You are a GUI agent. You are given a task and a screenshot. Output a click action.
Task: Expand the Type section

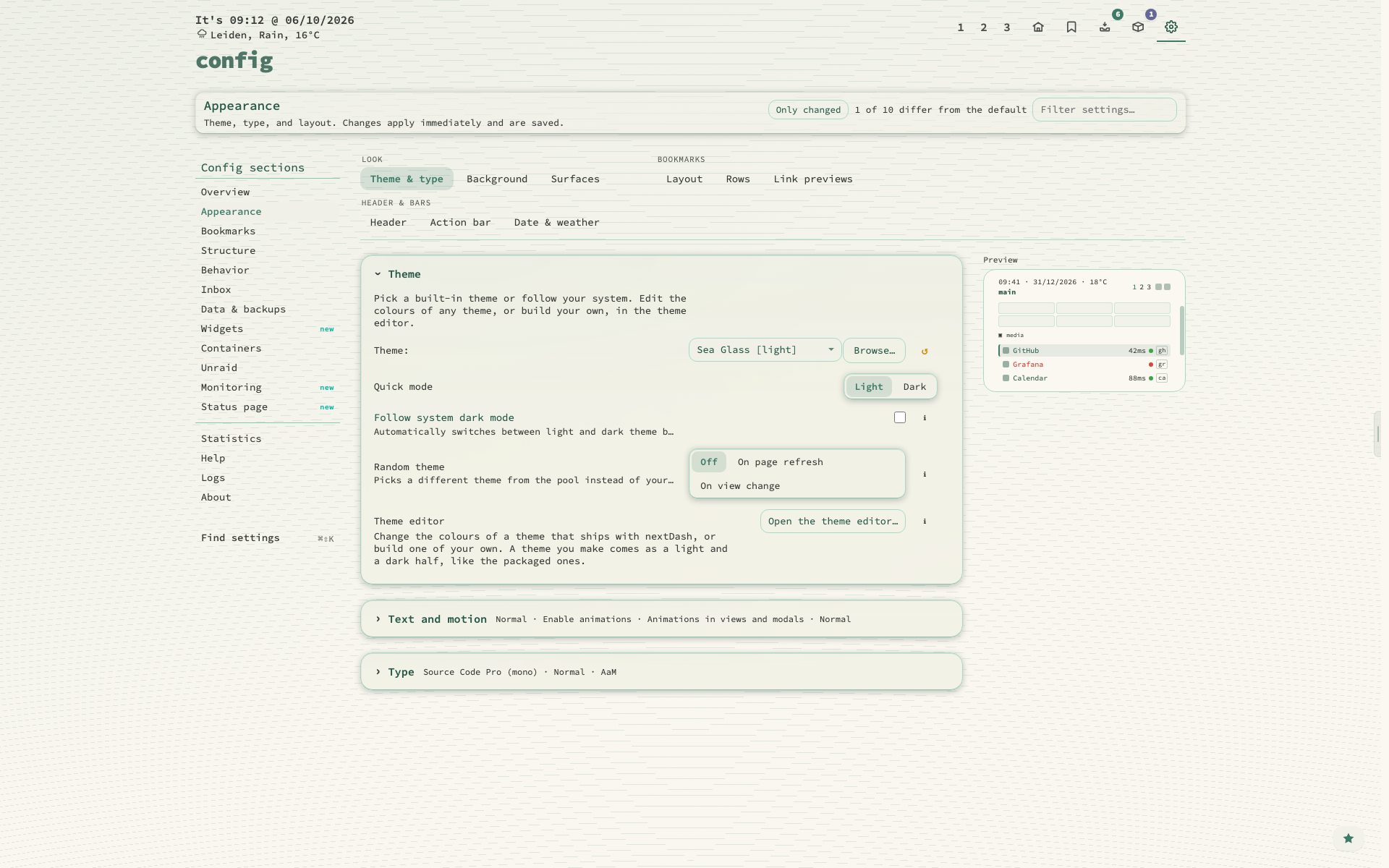[394, 672]
